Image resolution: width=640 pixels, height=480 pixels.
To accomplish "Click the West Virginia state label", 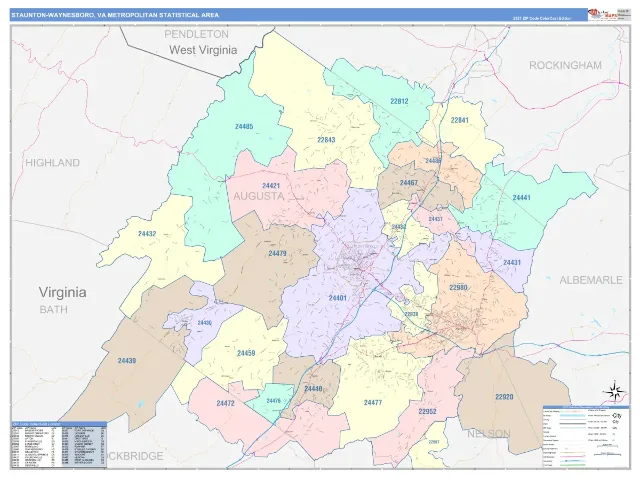I will [203, 50].
